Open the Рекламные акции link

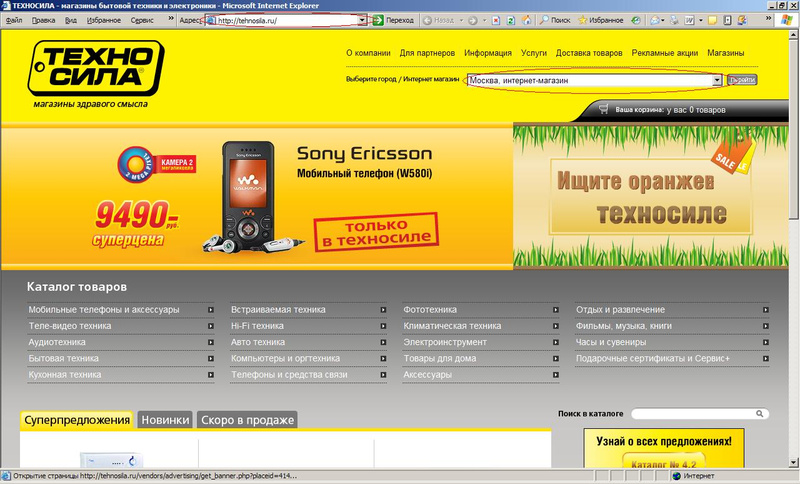665,53
